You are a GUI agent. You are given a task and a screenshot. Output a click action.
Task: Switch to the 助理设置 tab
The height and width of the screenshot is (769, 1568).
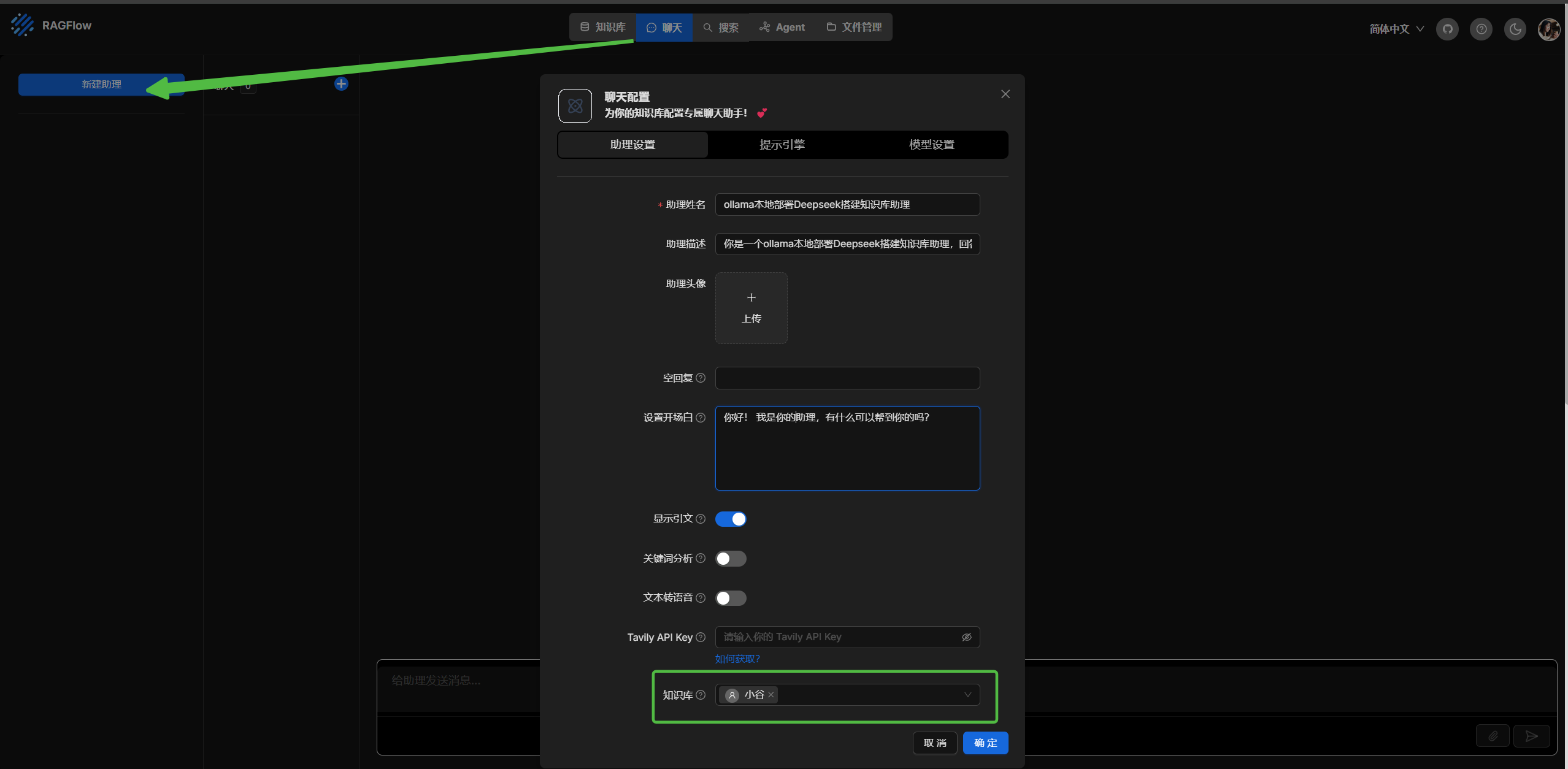633,145
